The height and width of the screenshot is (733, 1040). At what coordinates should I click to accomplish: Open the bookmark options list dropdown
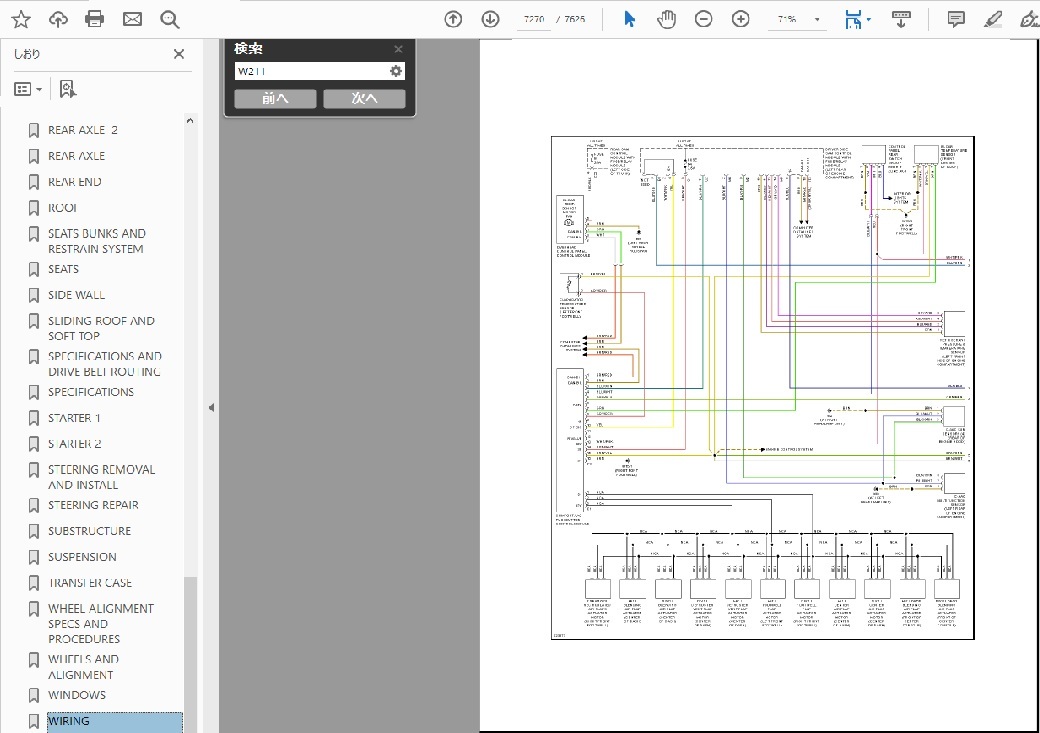(x=28, y=89)
